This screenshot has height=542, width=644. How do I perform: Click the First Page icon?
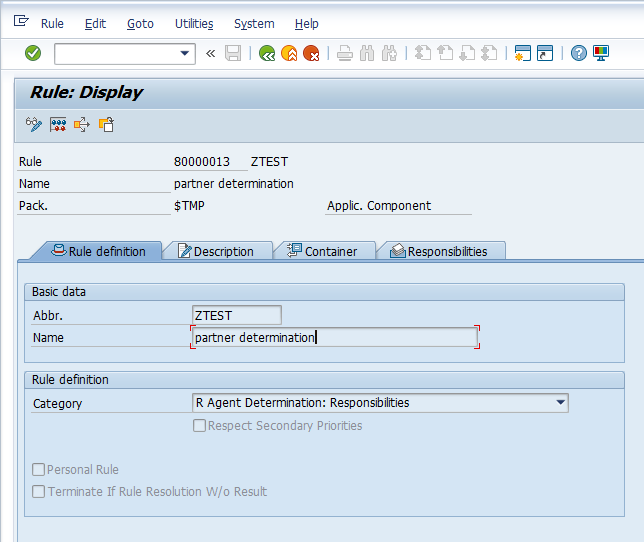point(423,53)
